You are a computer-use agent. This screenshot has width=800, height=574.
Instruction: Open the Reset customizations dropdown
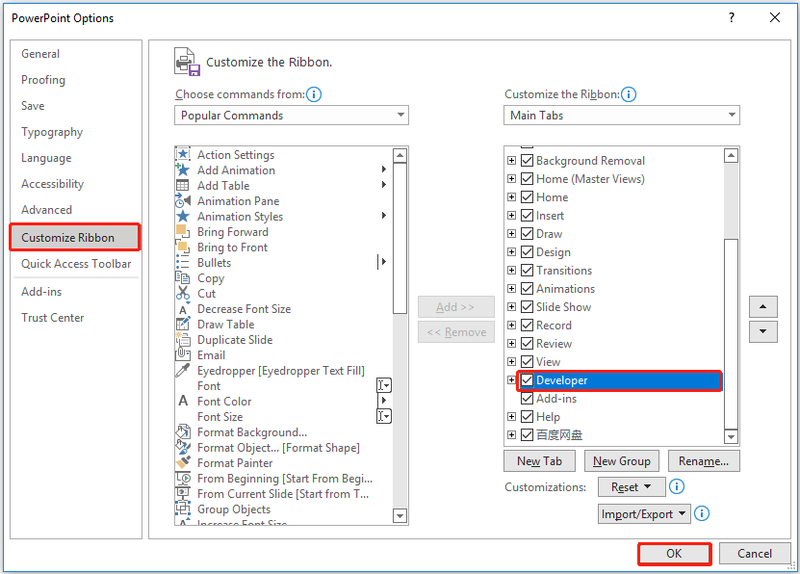tap(632, 487)
